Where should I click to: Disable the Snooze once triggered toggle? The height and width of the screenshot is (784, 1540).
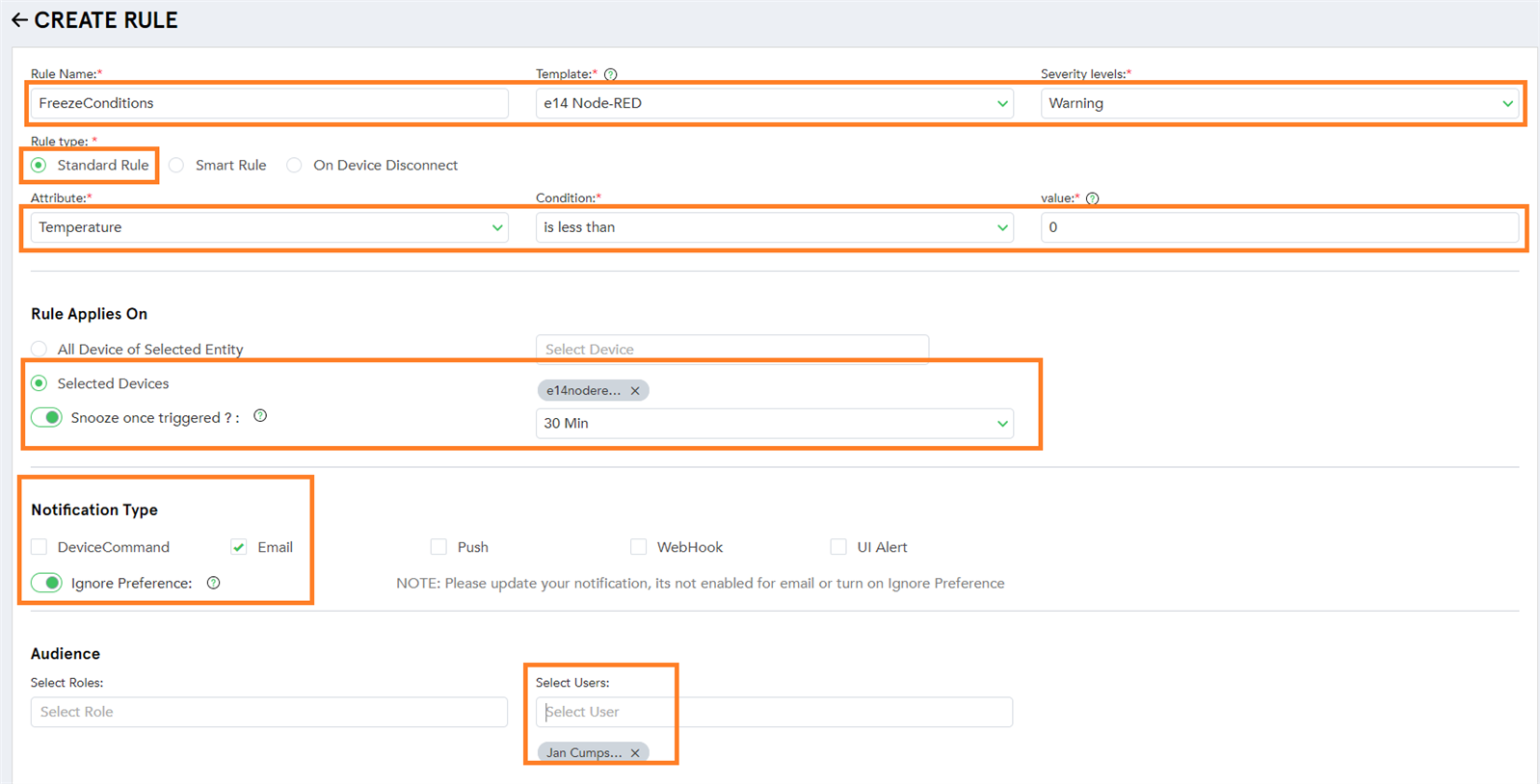click(46, 417)
